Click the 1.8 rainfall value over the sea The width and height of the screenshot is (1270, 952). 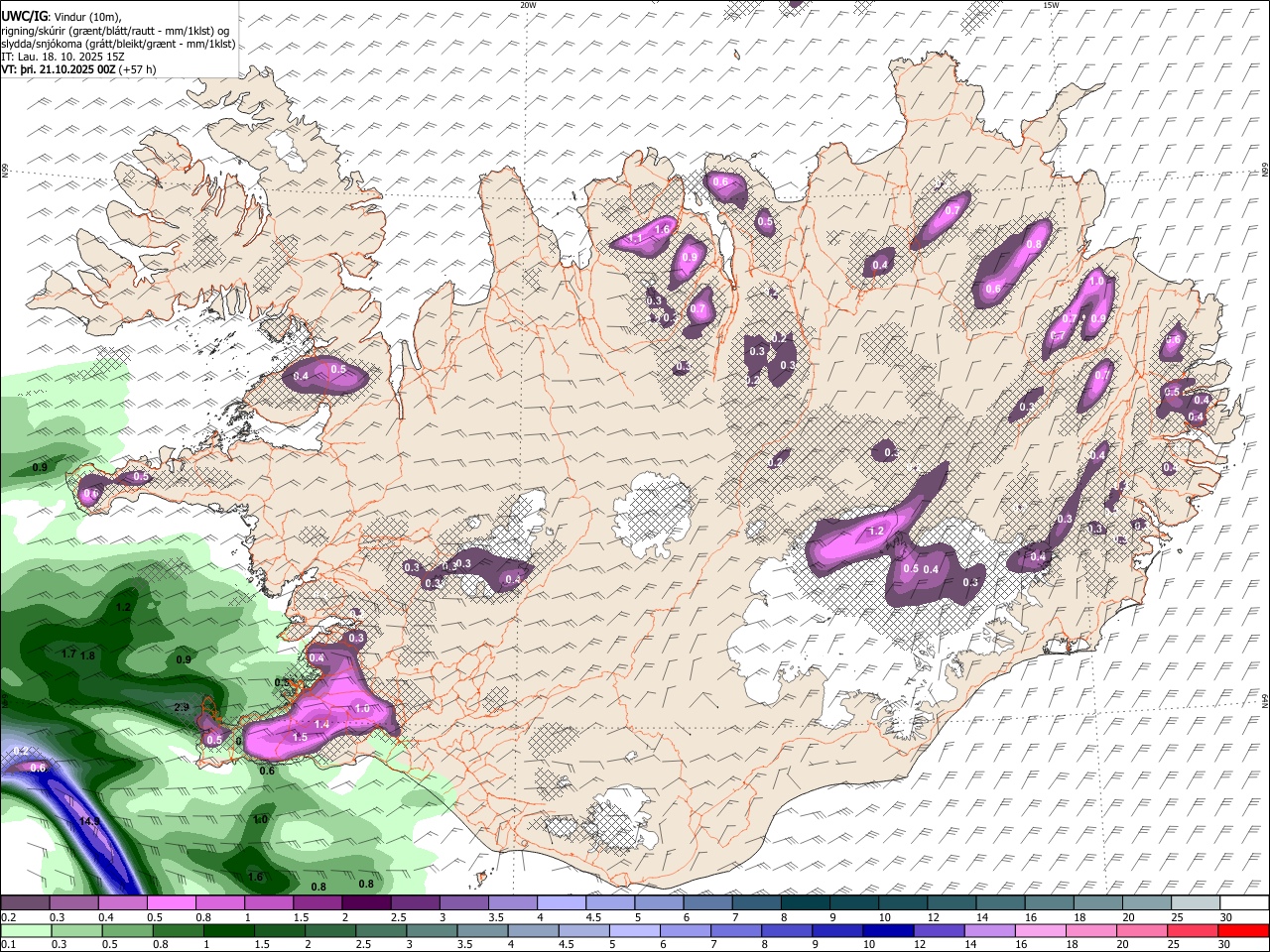coord(87,655)
